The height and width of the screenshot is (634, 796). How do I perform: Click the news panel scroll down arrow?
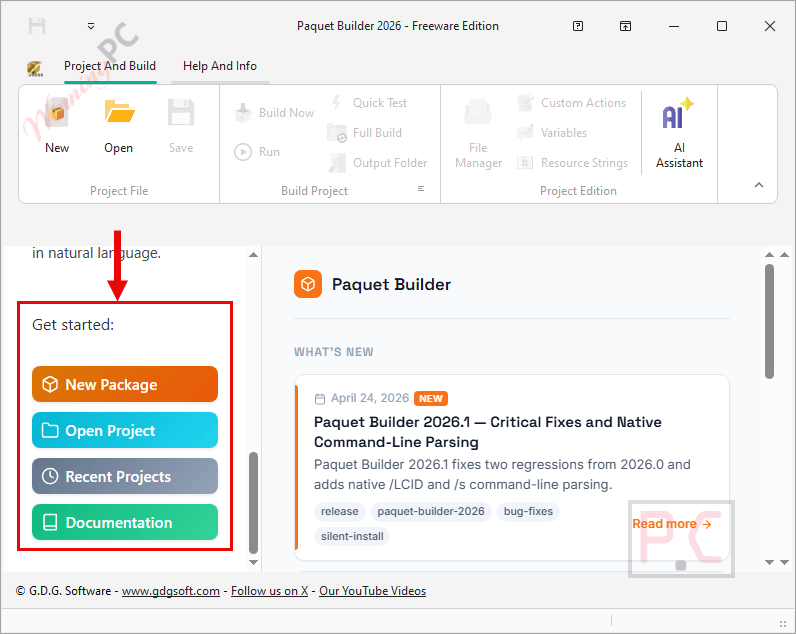pos(770,562)
